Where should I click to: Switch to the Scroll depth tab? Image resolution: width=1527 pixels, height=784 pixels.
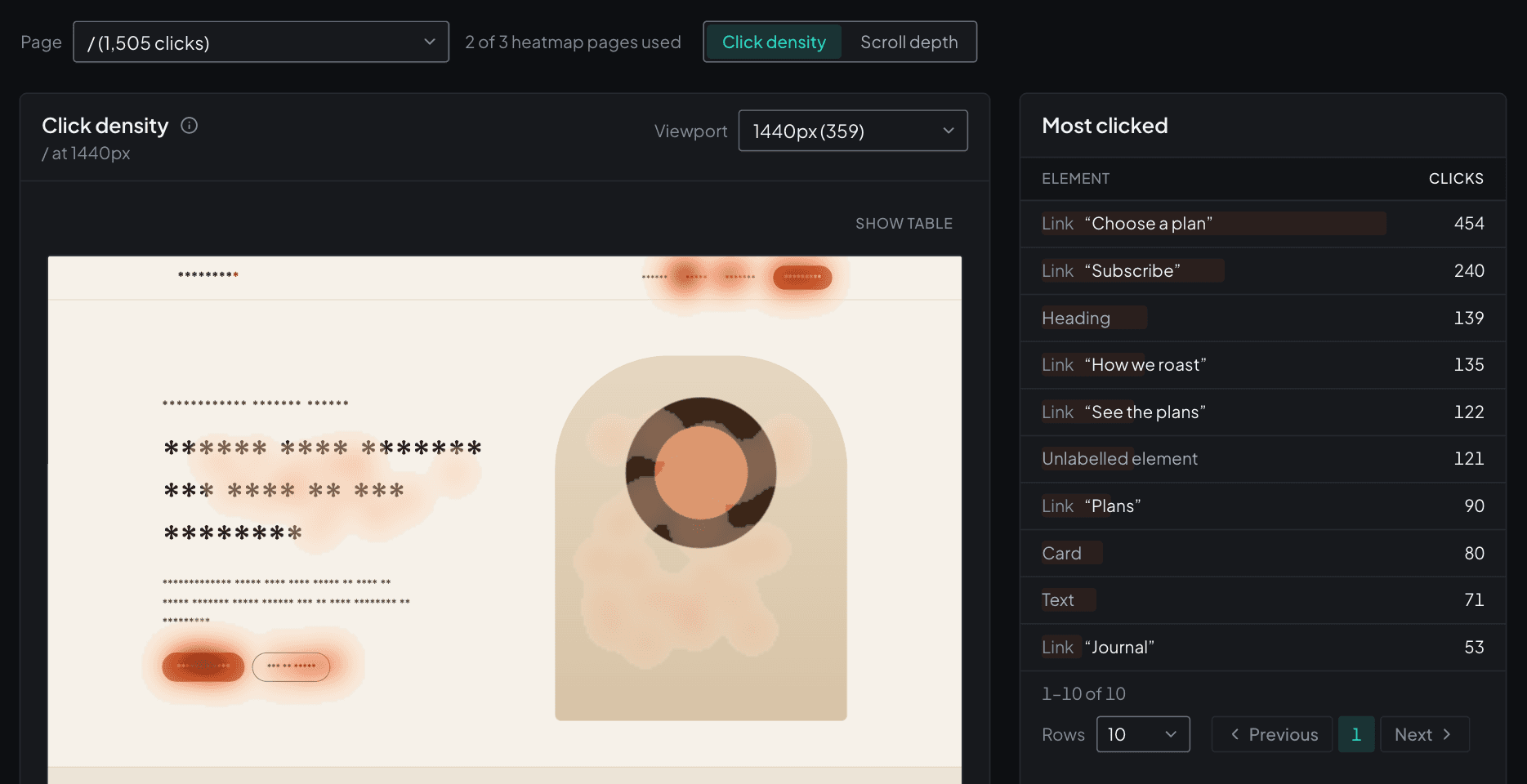pos(909,42)
